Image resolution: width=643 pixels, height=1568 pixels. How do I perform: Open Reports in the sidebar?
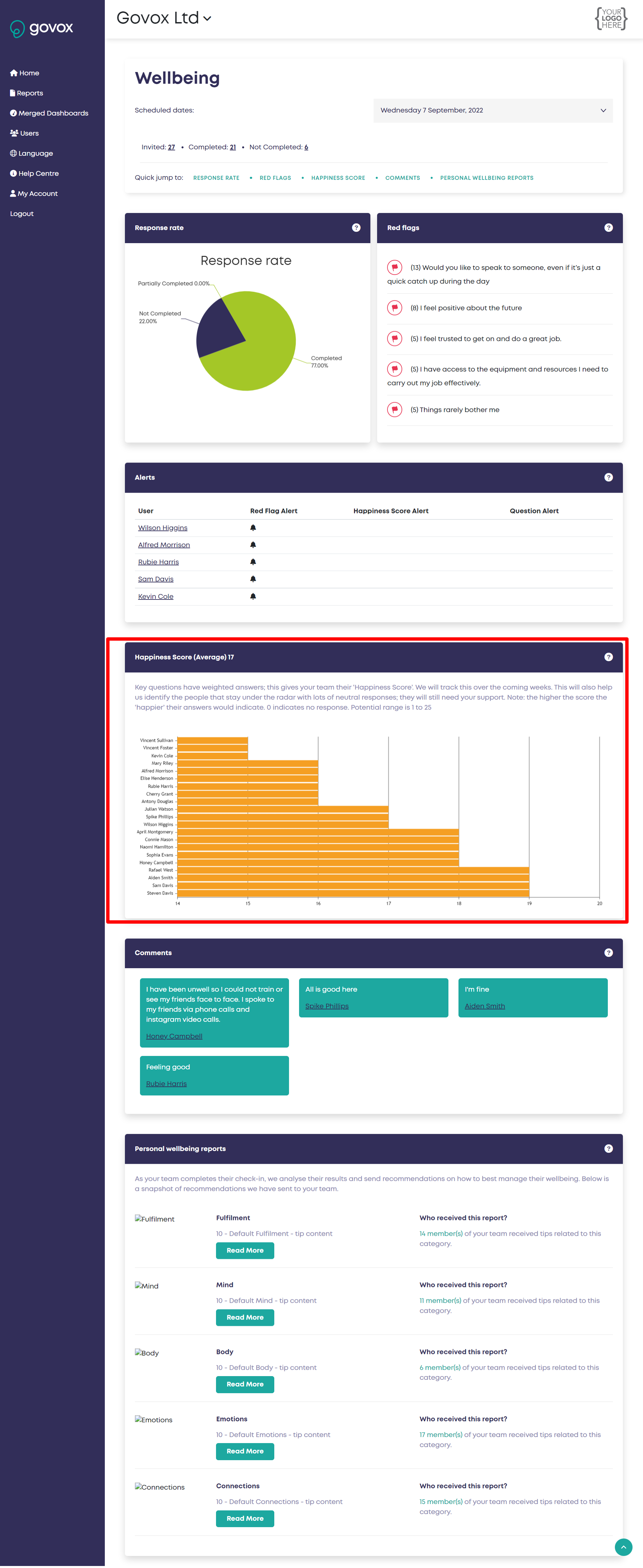pyautogui.click(x=27, y=93)
